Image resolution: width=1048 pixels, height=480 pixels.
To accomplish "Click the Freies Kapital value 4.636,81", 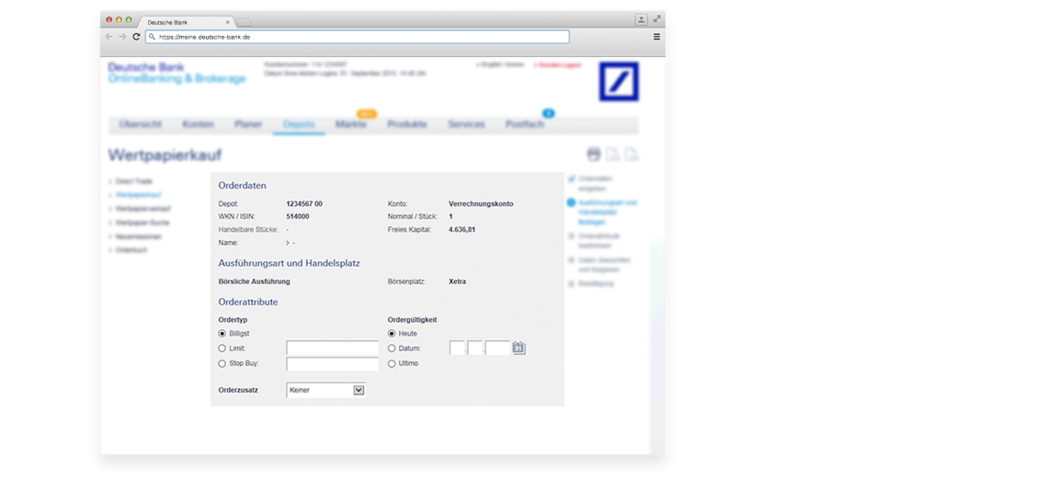I will click(x=462, y=229).
